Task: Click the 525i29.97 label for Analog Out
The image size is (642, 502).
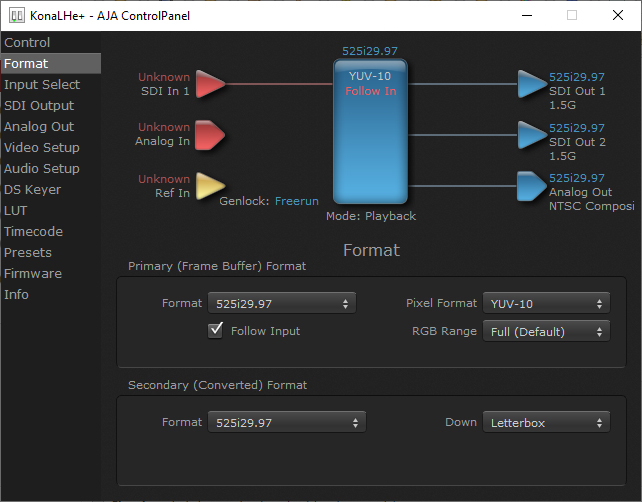Action: click(576, 178)
